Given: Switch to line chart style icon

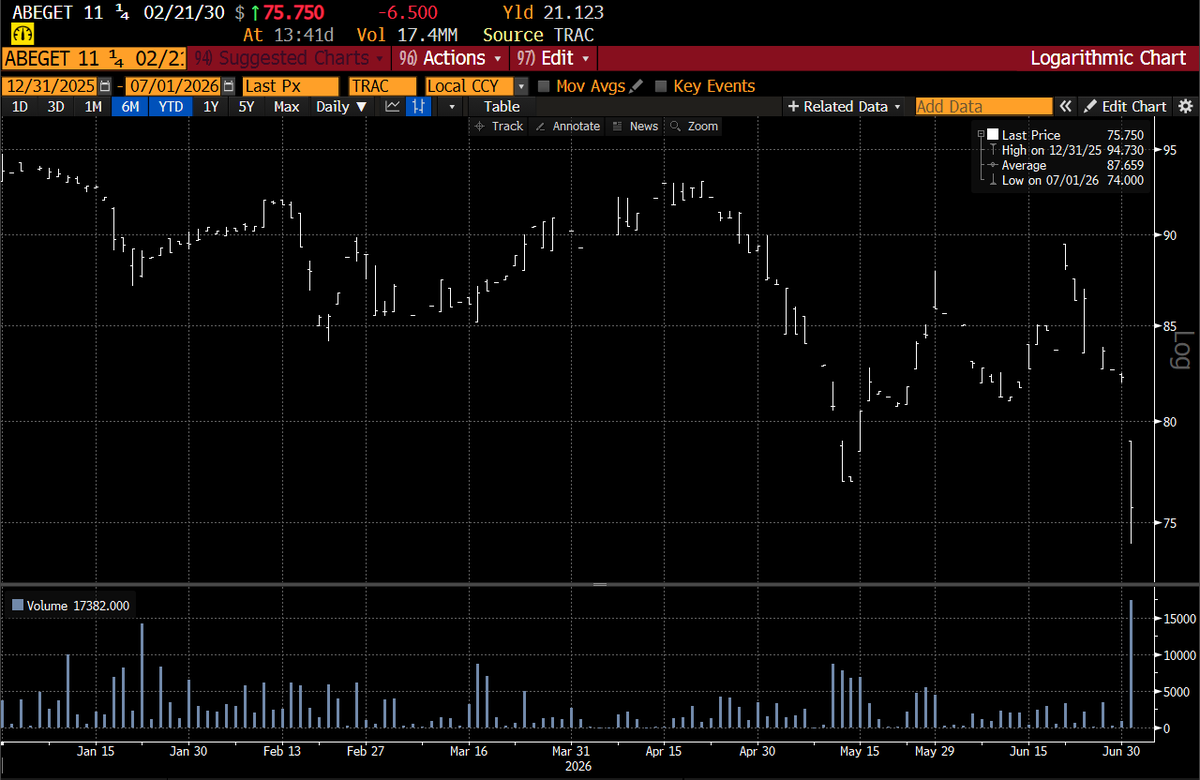Looking at the screenshot, I should click(x=392, y=106).
